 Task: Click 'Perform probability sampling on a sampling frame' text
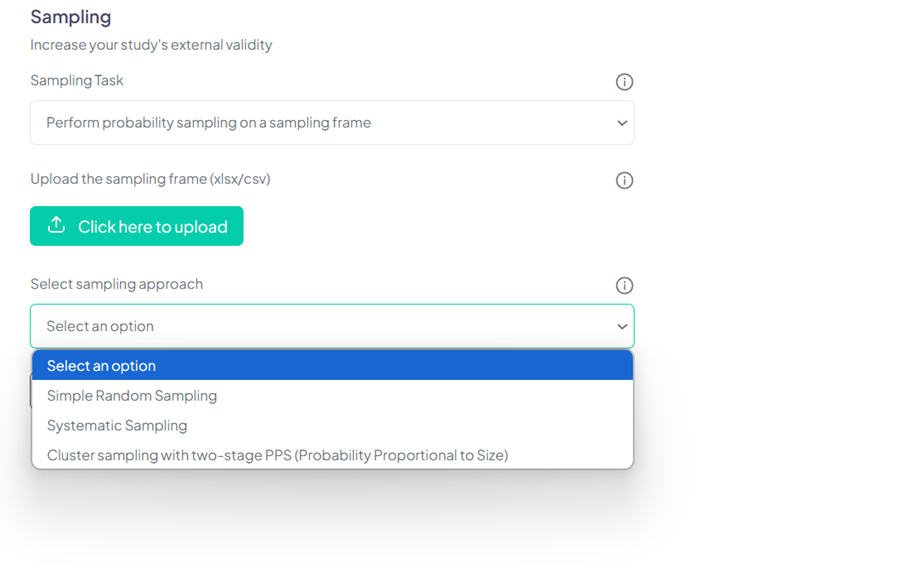click(208, 123)
